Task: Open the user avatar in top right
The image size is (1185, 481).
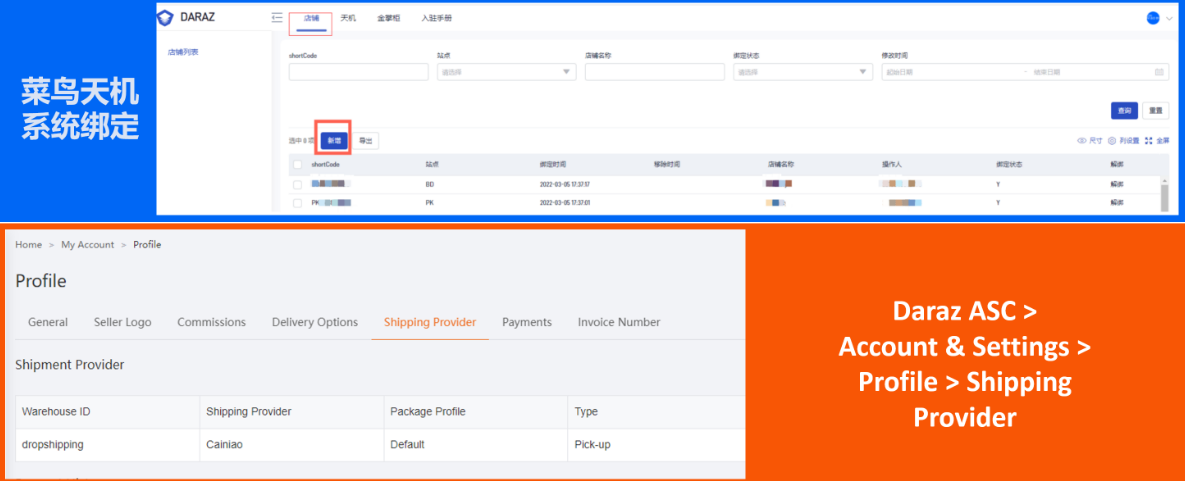Action: [1153, 18]
